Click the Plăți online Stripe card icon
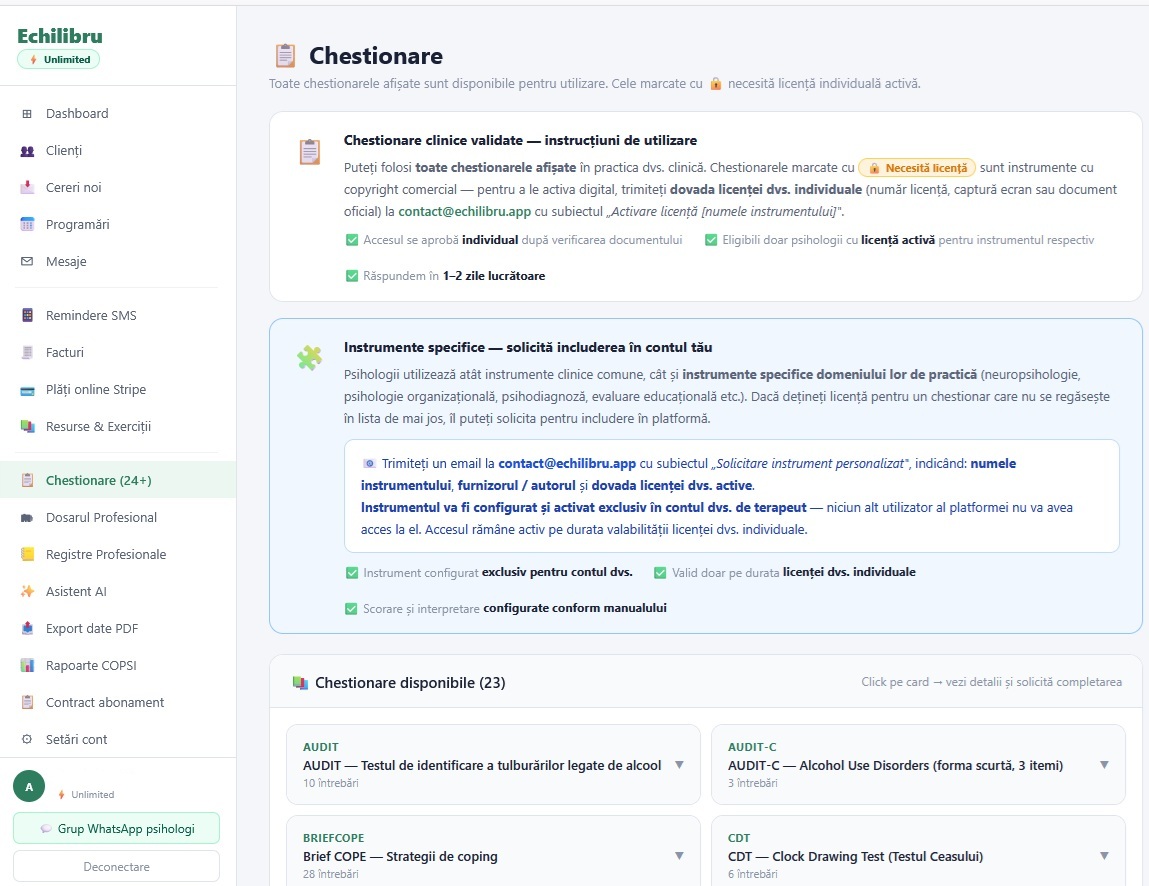 click(x=28, y=389)
